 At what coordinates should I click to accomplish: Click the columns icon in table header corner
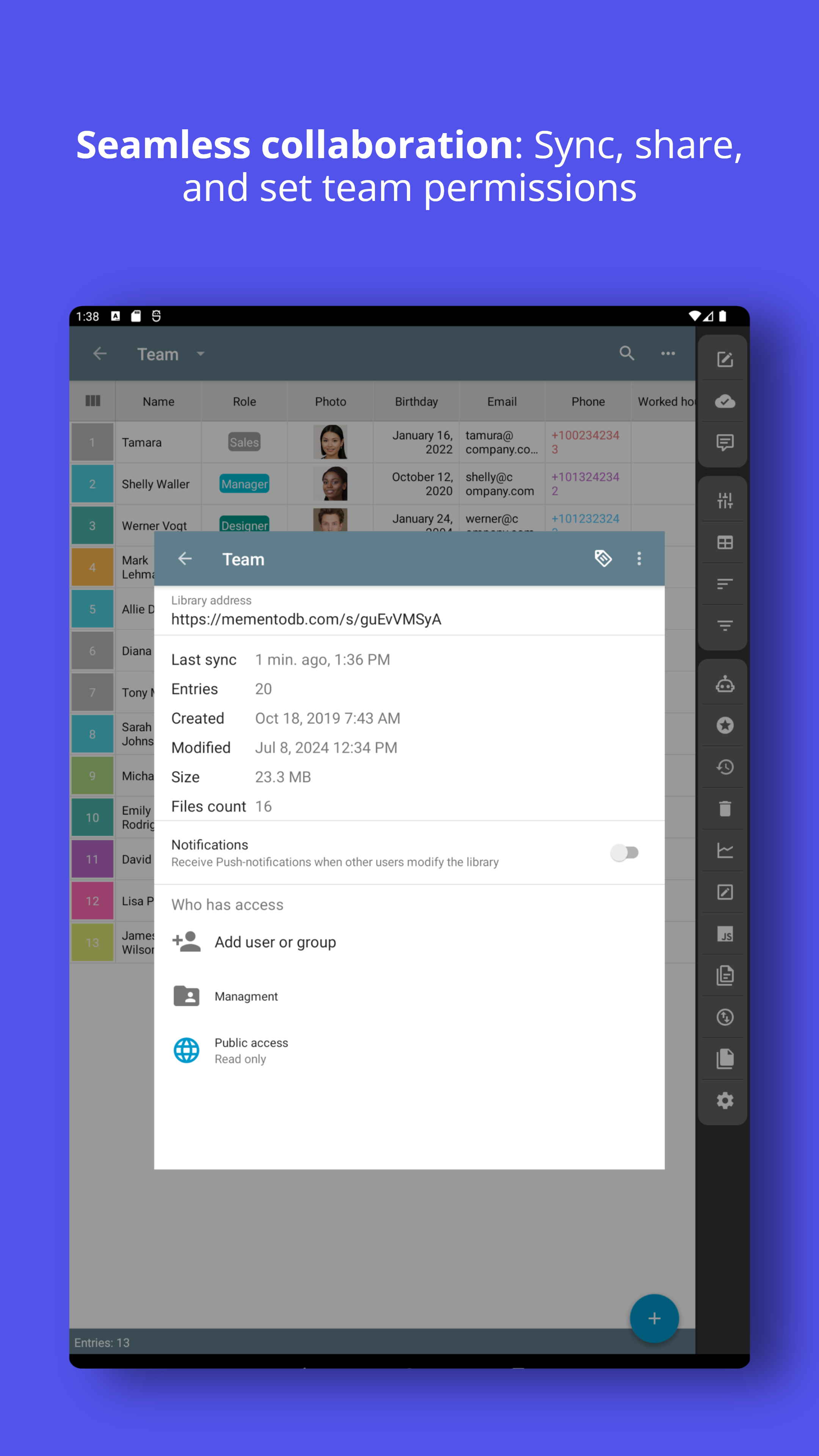[92, 401]
